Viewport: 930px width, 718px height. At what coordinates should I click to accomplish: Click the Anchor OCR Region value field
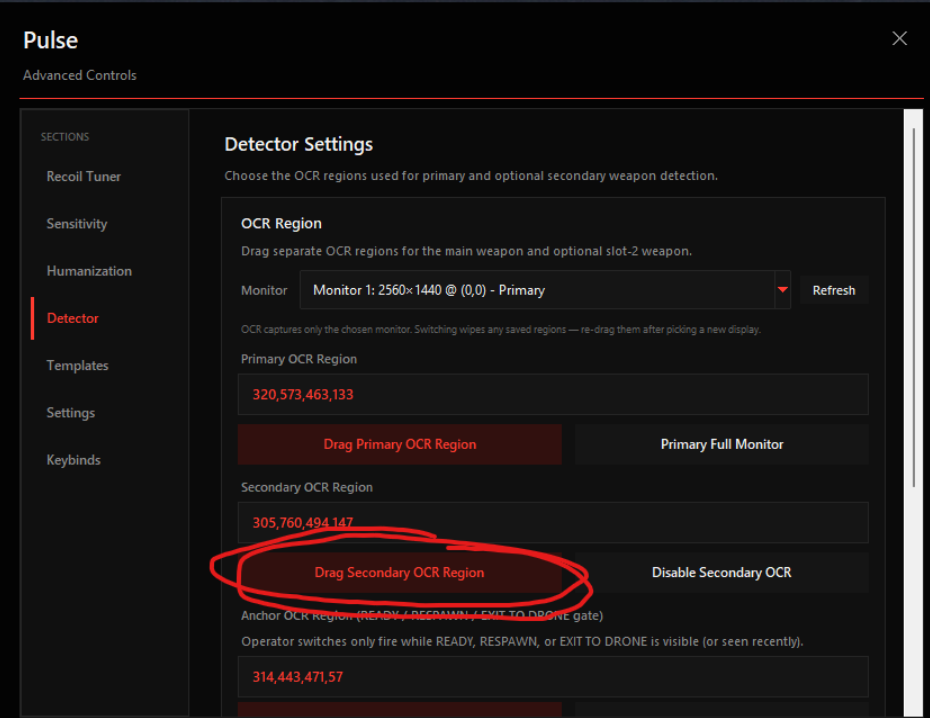553,676
